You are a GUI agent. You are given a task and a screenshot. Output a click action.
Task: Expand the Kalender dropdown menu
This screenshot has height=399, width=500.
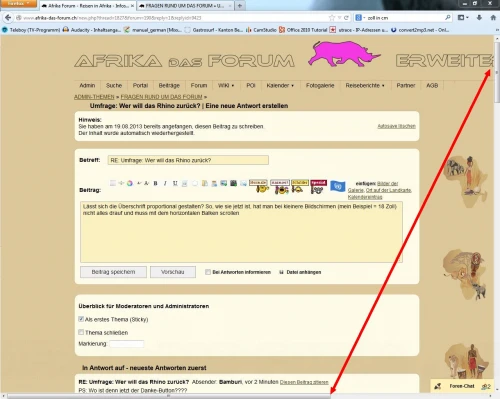(x=280, y=85)
